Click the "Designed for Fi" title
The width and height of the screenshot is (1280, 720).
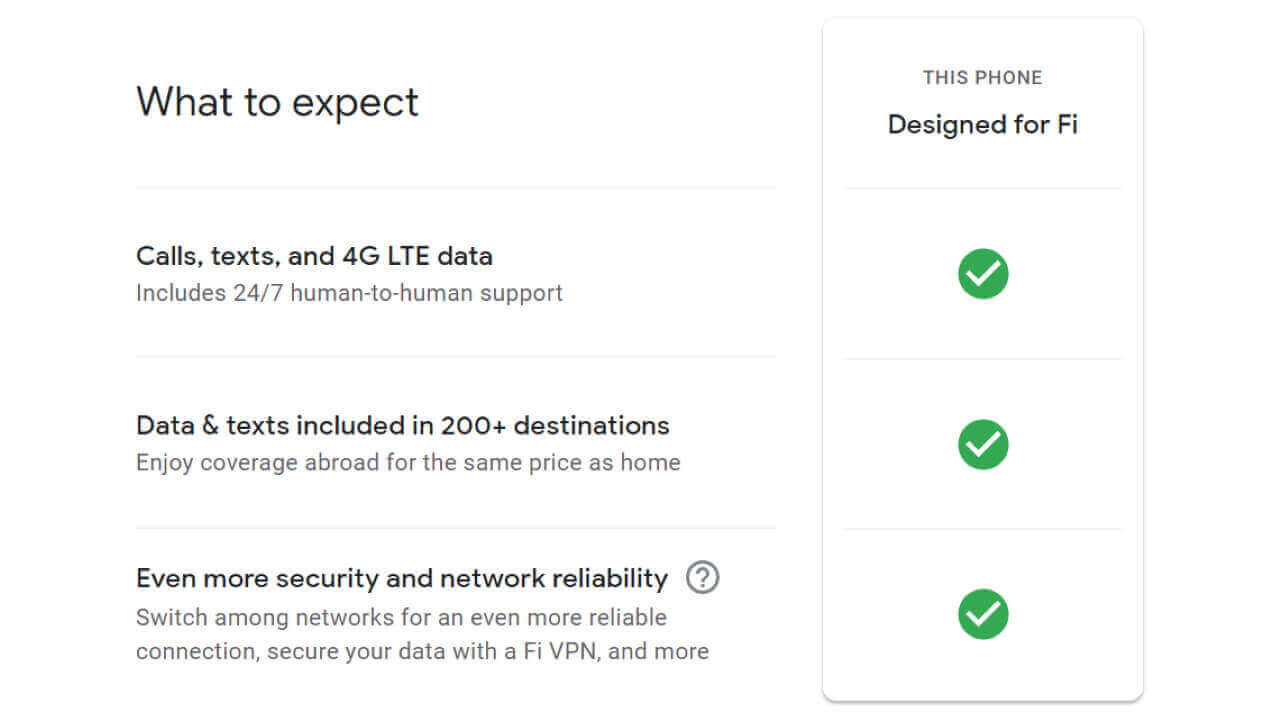(x=982, y=125)
